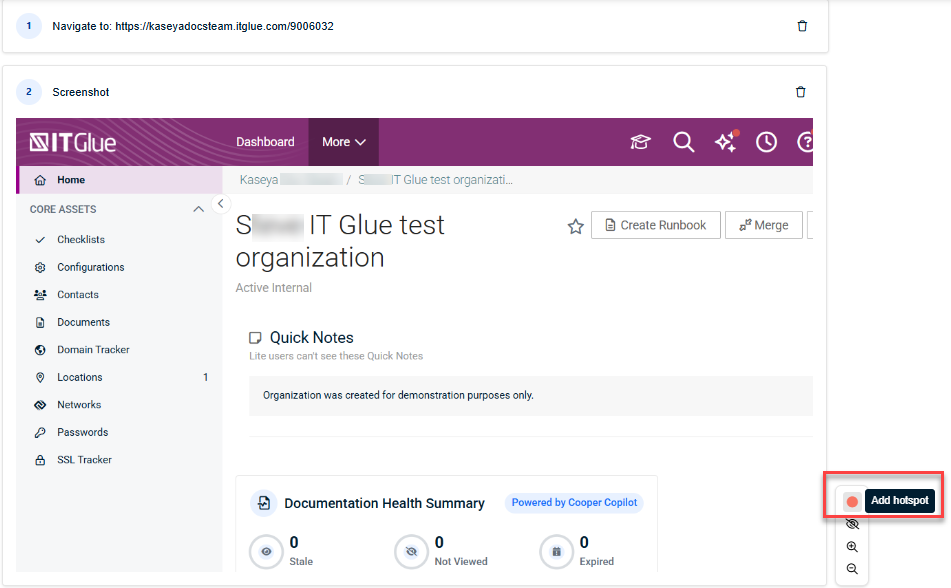Image resolution: width=951 pixels, height=588 pixels.
Task: Click the Powered by Cooper Copilot badge
Action: 574,502
